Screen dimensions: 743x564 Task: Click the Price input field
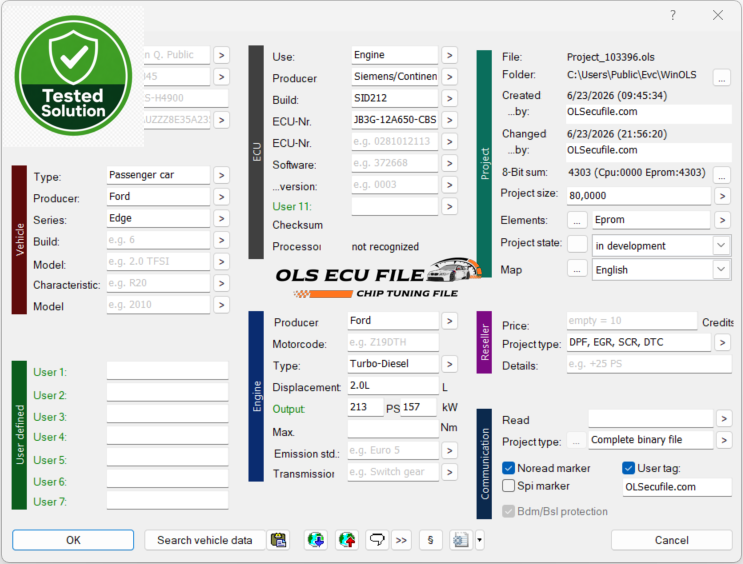632,321
